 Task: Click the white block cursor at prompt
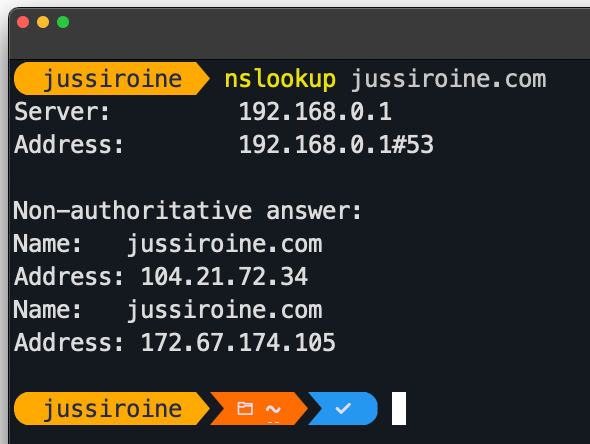coord(399,409)
